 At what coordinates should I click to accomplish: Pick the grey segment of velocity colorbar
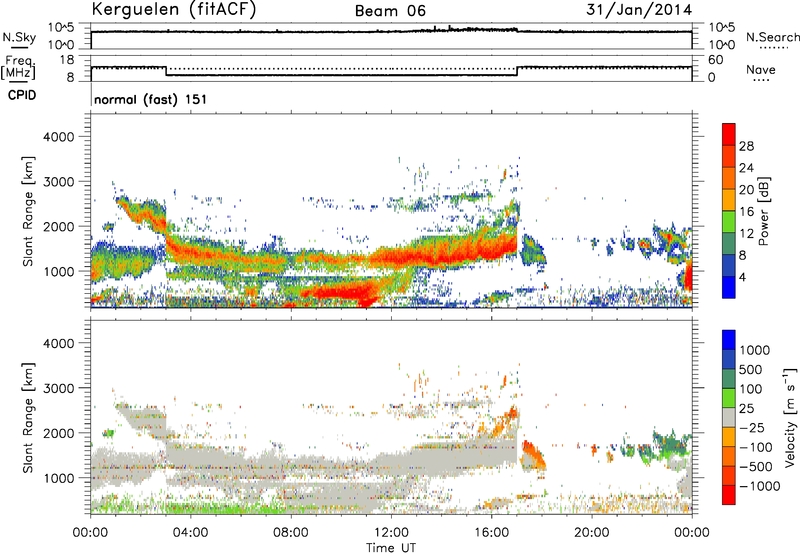click(729, 417)
